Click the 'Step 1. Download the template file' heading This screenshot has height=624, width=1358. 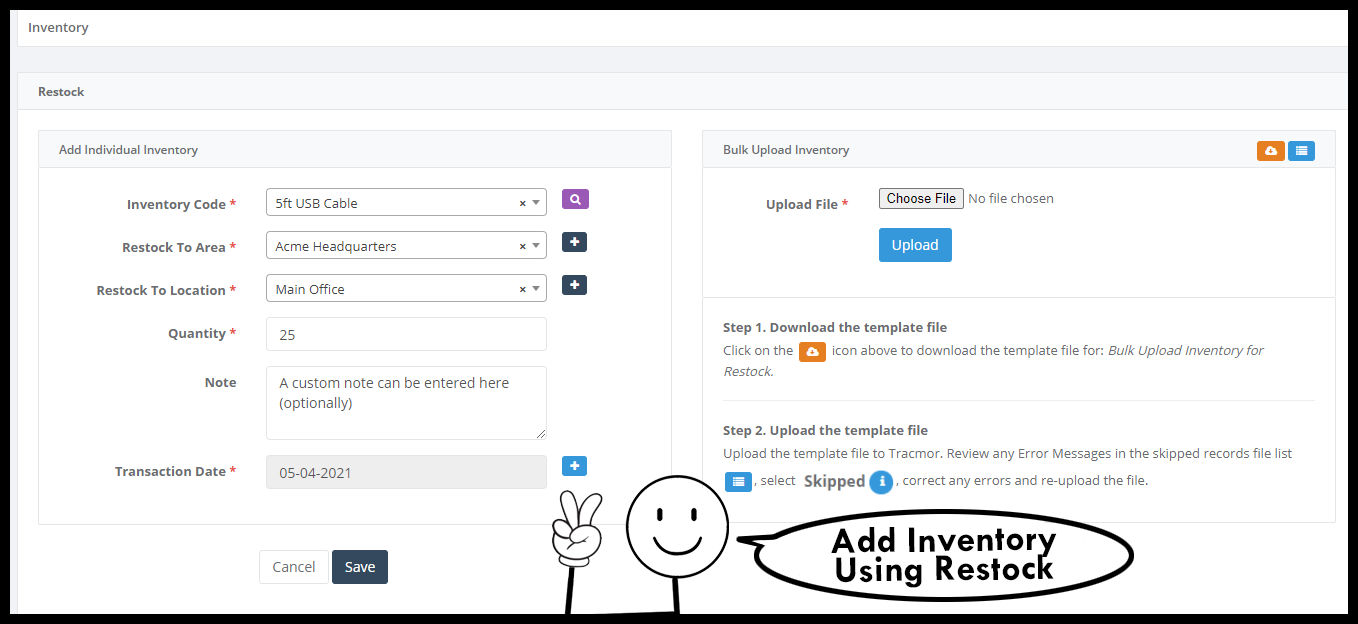click(835, 327)
